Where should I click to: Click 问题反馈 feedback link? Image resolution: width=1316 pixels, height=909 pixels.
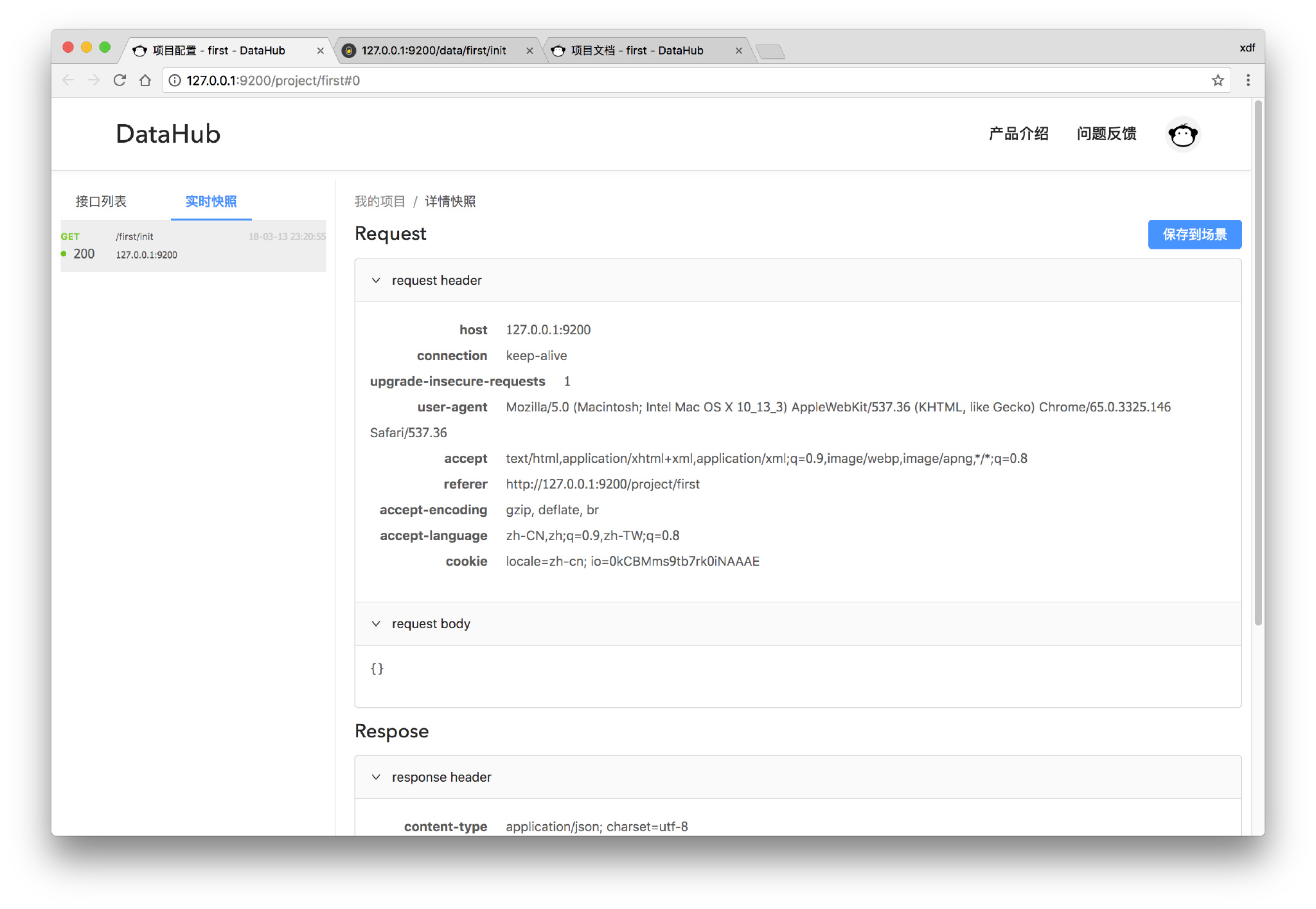[1109, 132]
